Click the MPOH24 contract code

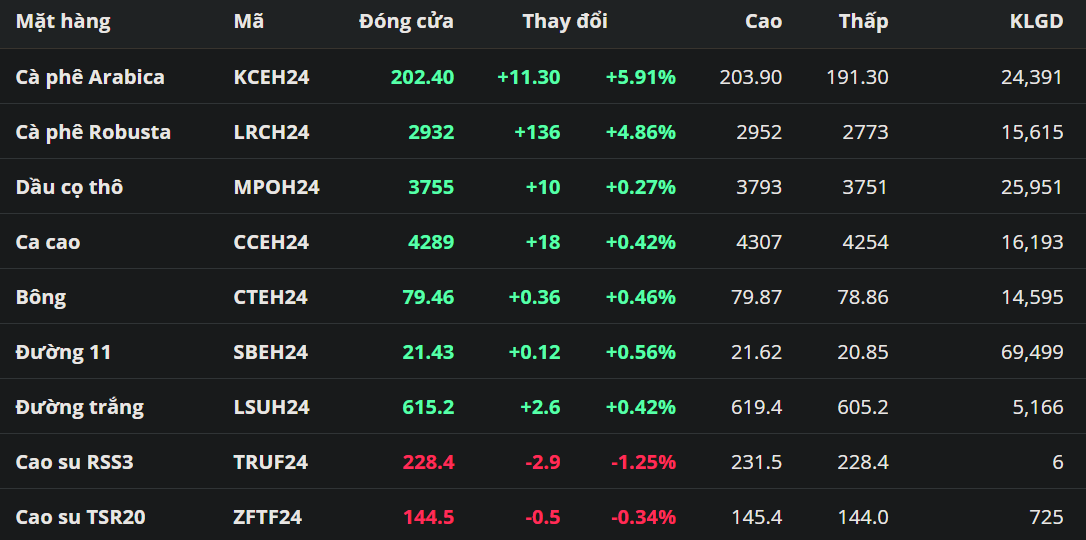click(x=276, y=187)
